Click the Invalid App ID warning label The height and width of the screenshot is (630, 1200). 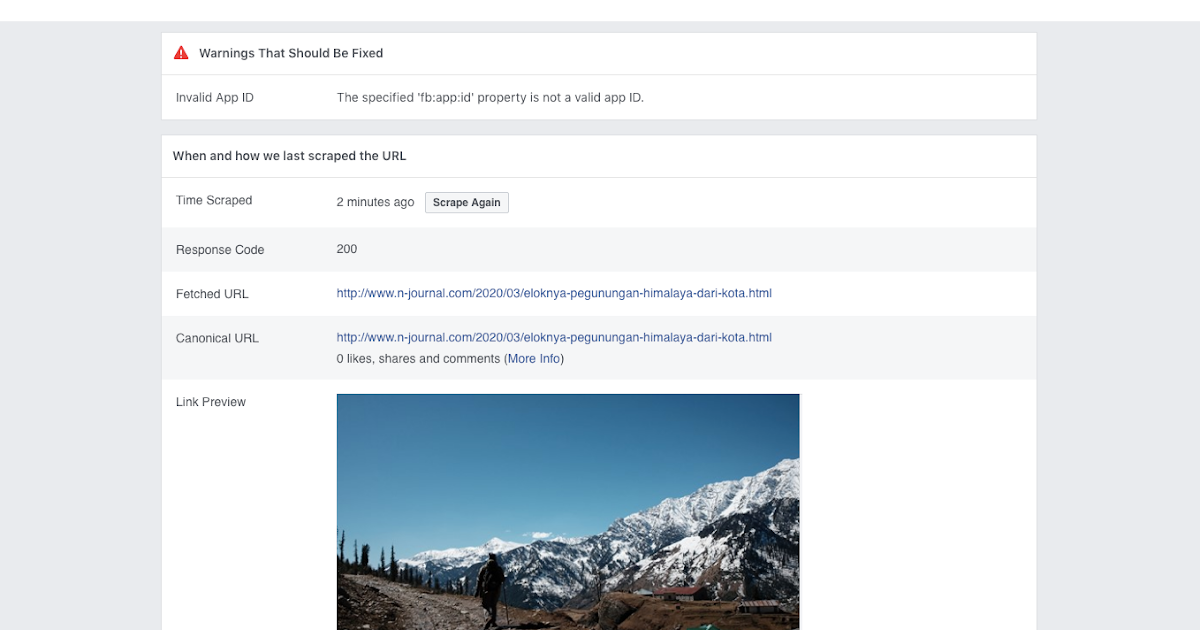[214, 97]
